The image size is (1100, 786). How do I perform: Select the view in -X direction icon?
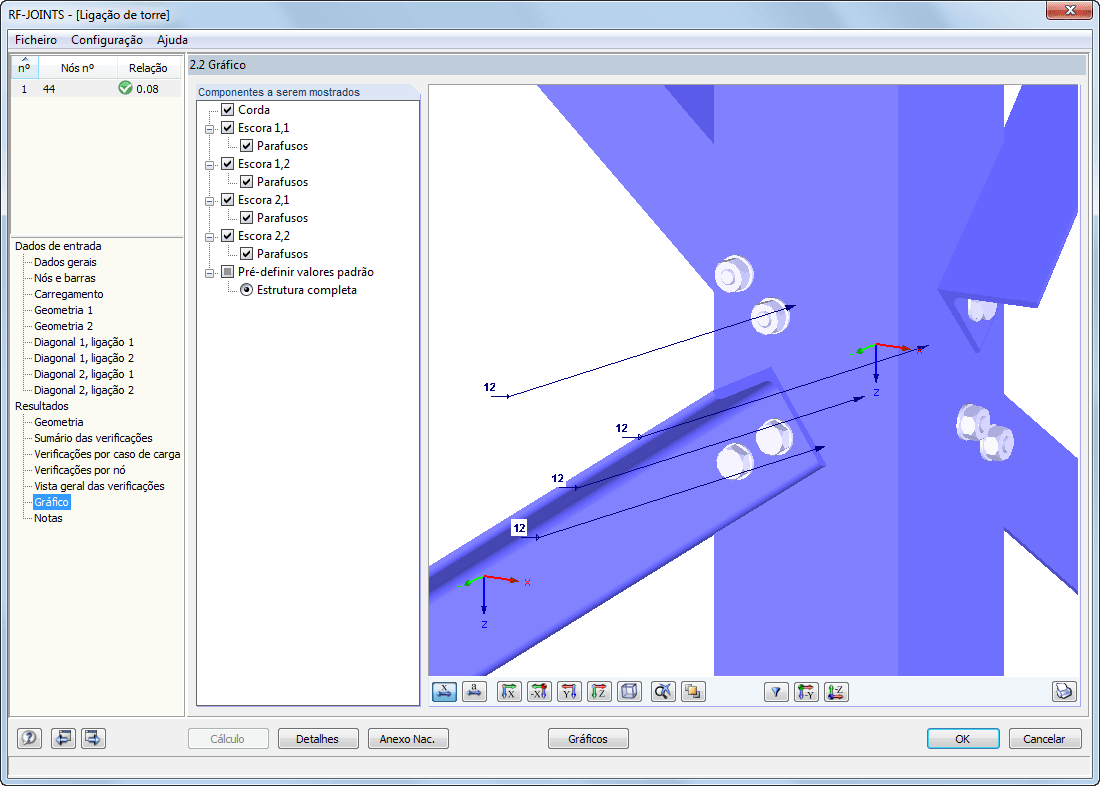538,691
